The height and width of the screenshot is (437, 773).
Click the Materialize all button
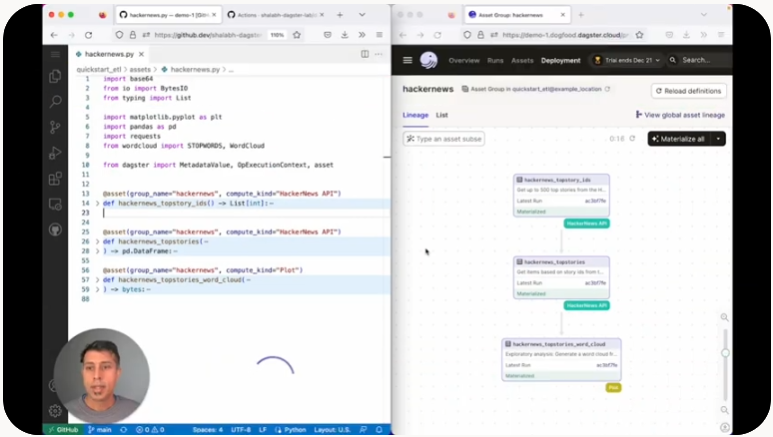[679, 139]
